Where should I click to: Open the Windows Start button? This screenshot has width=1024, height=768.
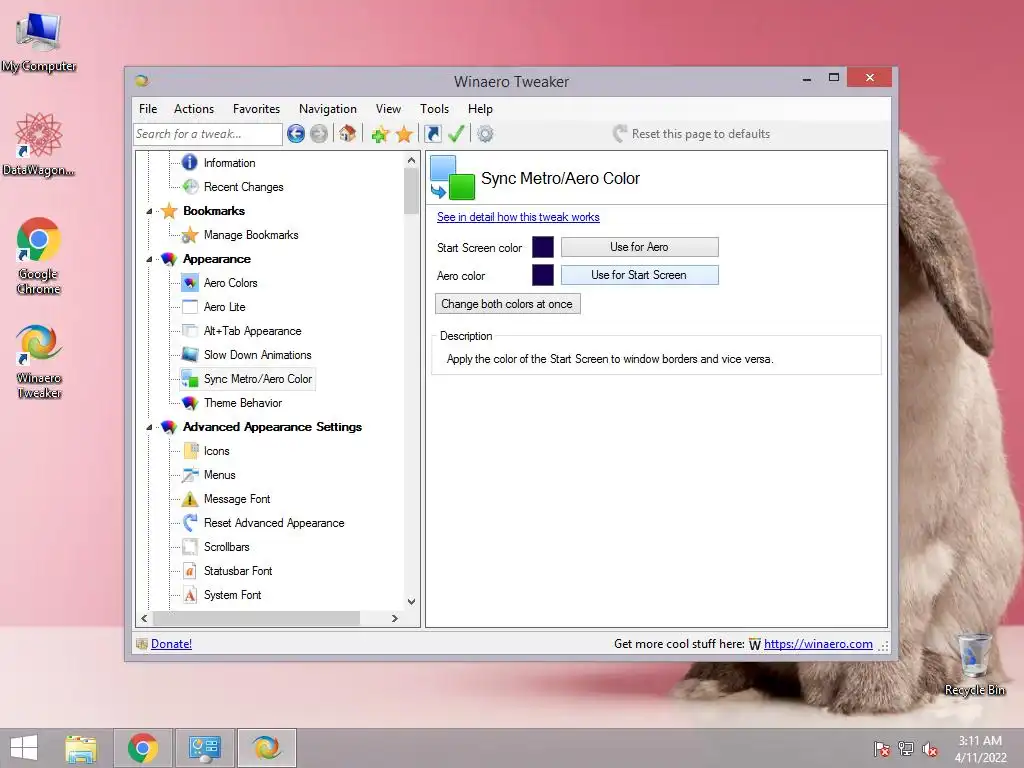[x=24, y=748]
